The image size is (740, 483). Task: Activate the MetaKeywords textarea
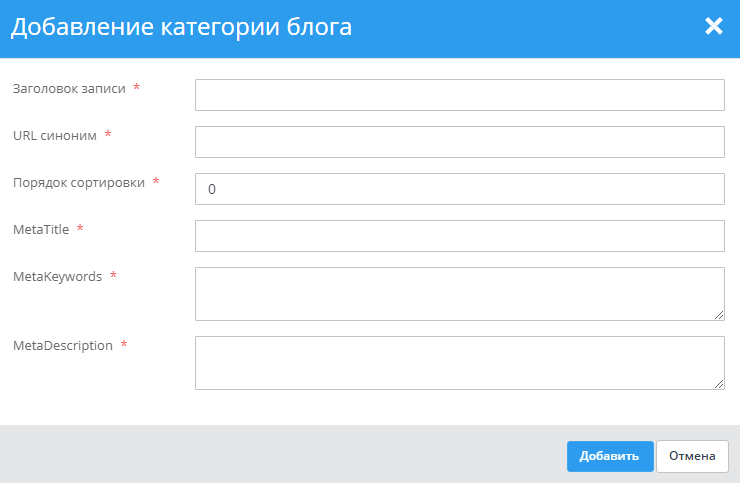coord(460,294)
